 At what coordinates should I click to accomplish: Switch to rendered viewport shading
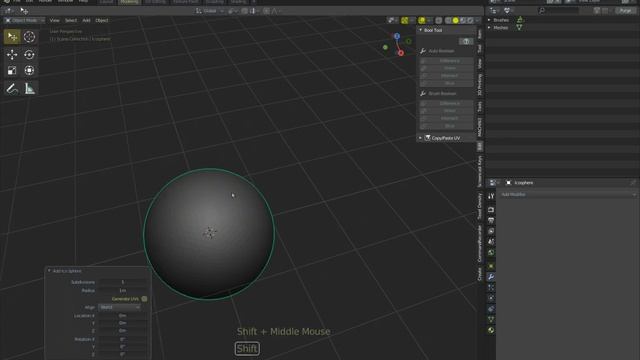[x=470, y=20]
